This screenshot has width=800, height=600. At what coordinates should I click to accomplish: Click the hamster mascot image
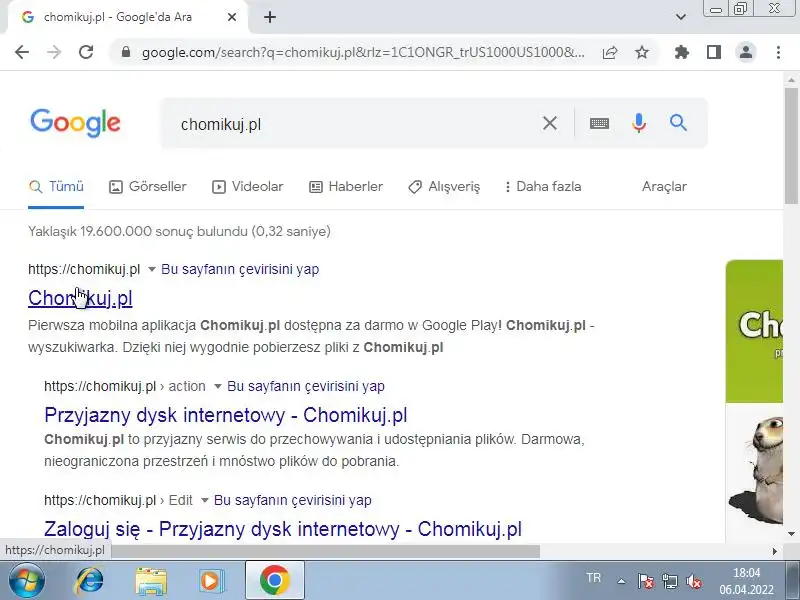[x=756, y=469]
